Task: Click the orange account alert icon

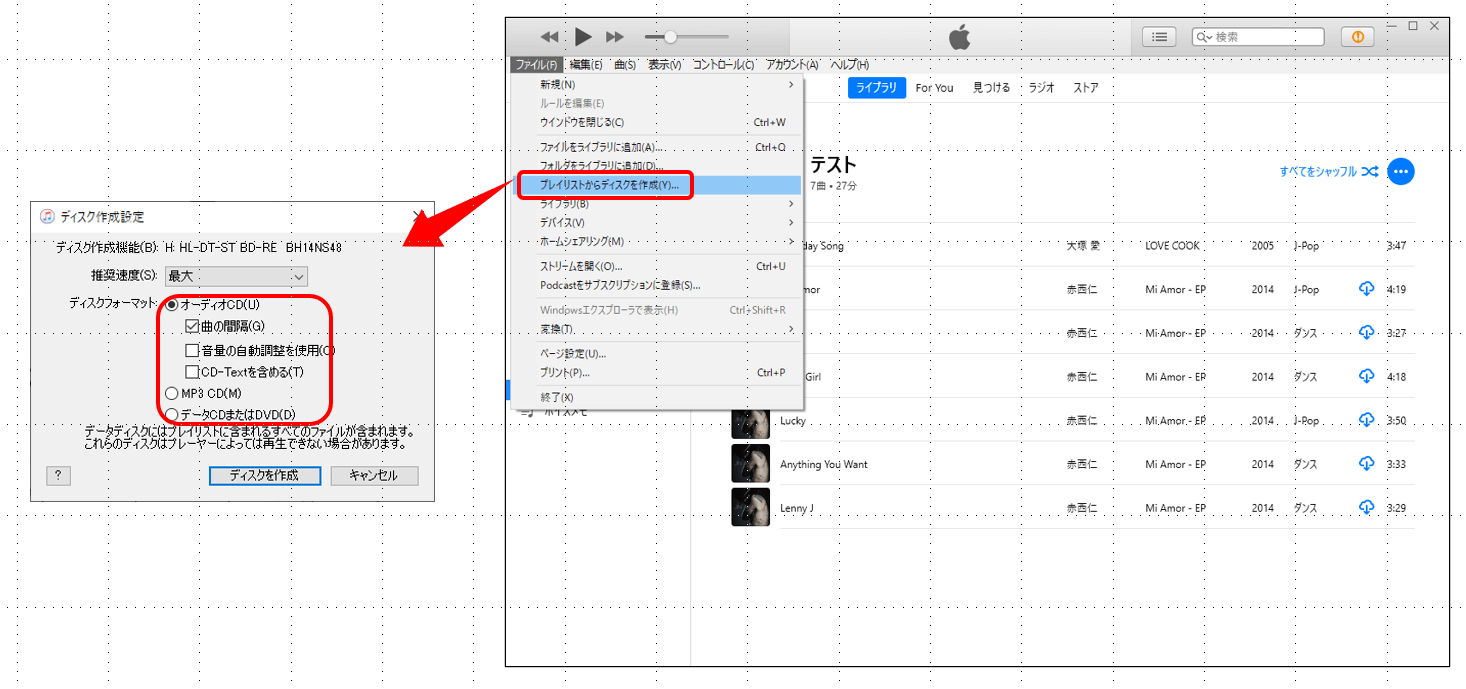Action: tap(1357, 37)
